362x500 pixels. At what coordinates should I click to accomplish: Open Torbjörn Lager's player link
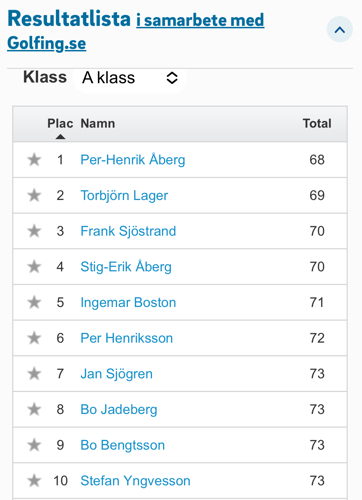point(124,195)
